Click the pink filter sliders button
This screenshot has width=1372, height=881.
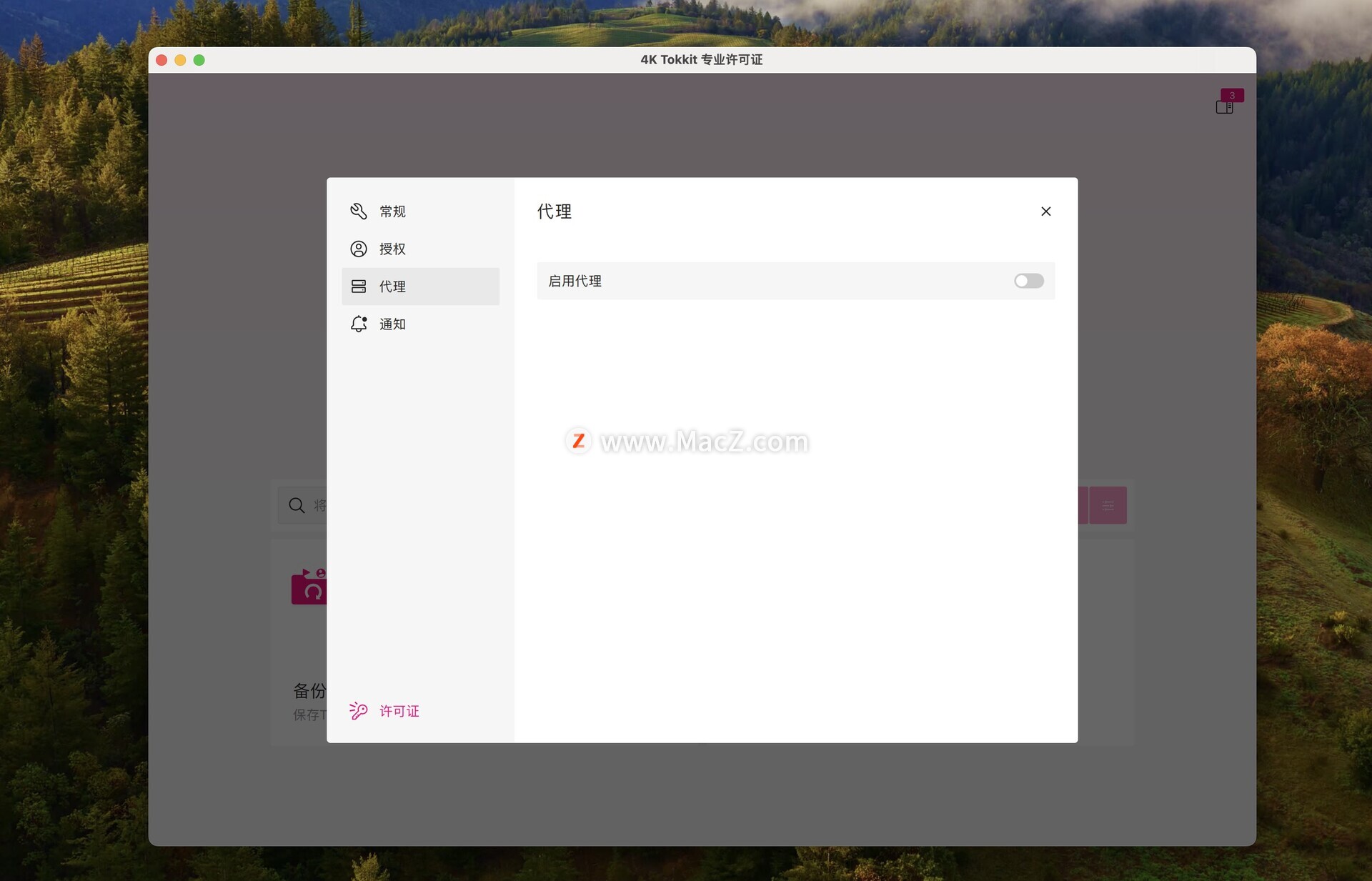tap(1108, 506)
